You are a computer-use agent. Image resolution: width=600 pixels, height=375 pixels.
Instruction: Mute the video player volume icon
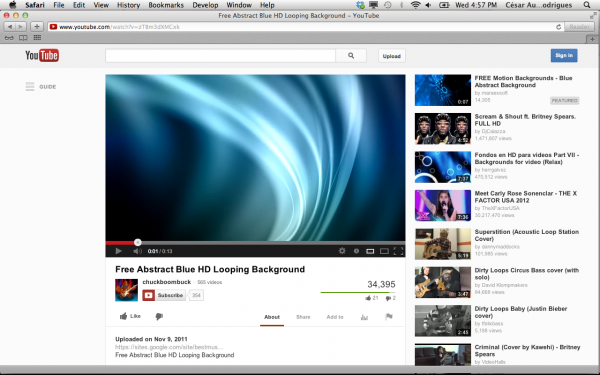(x=137, y=251)
